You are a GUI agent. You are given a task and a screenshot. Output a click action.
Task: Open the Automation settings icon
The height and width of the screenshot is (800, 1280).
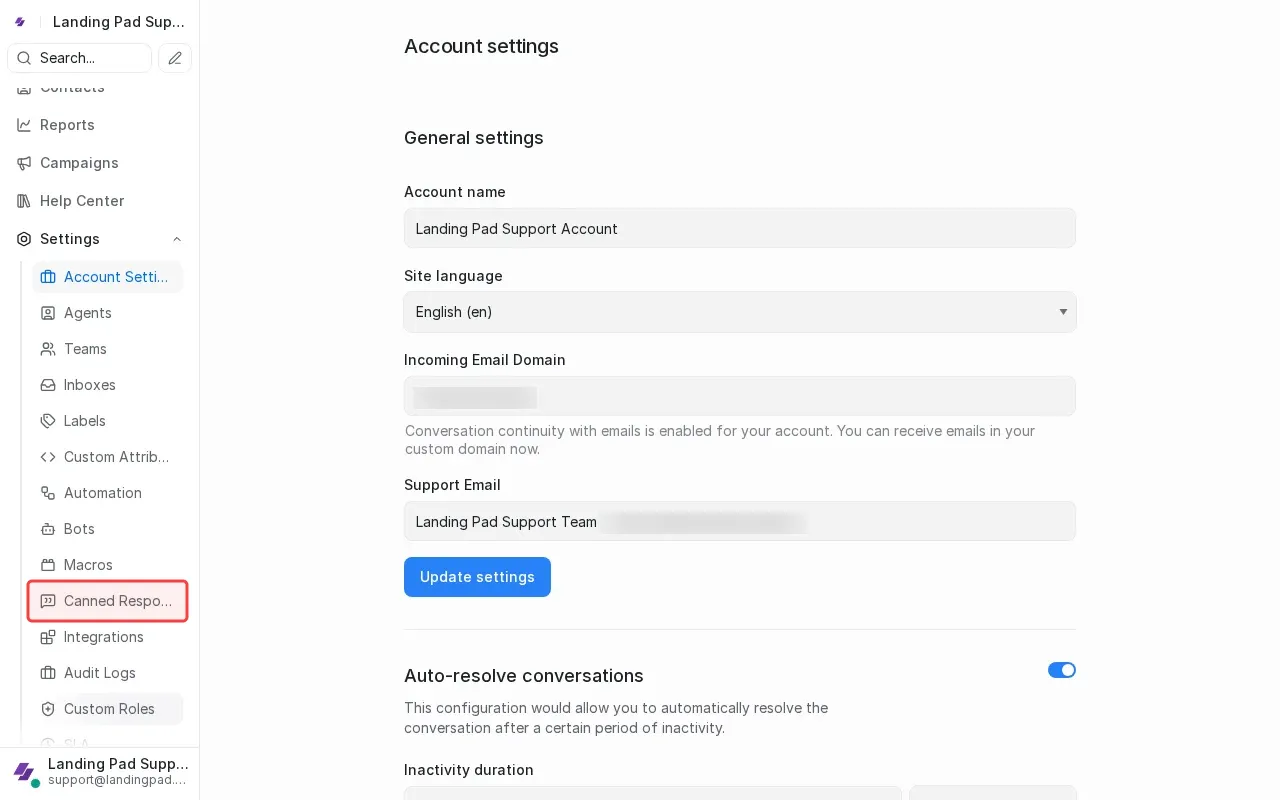[x=48, y=493]
